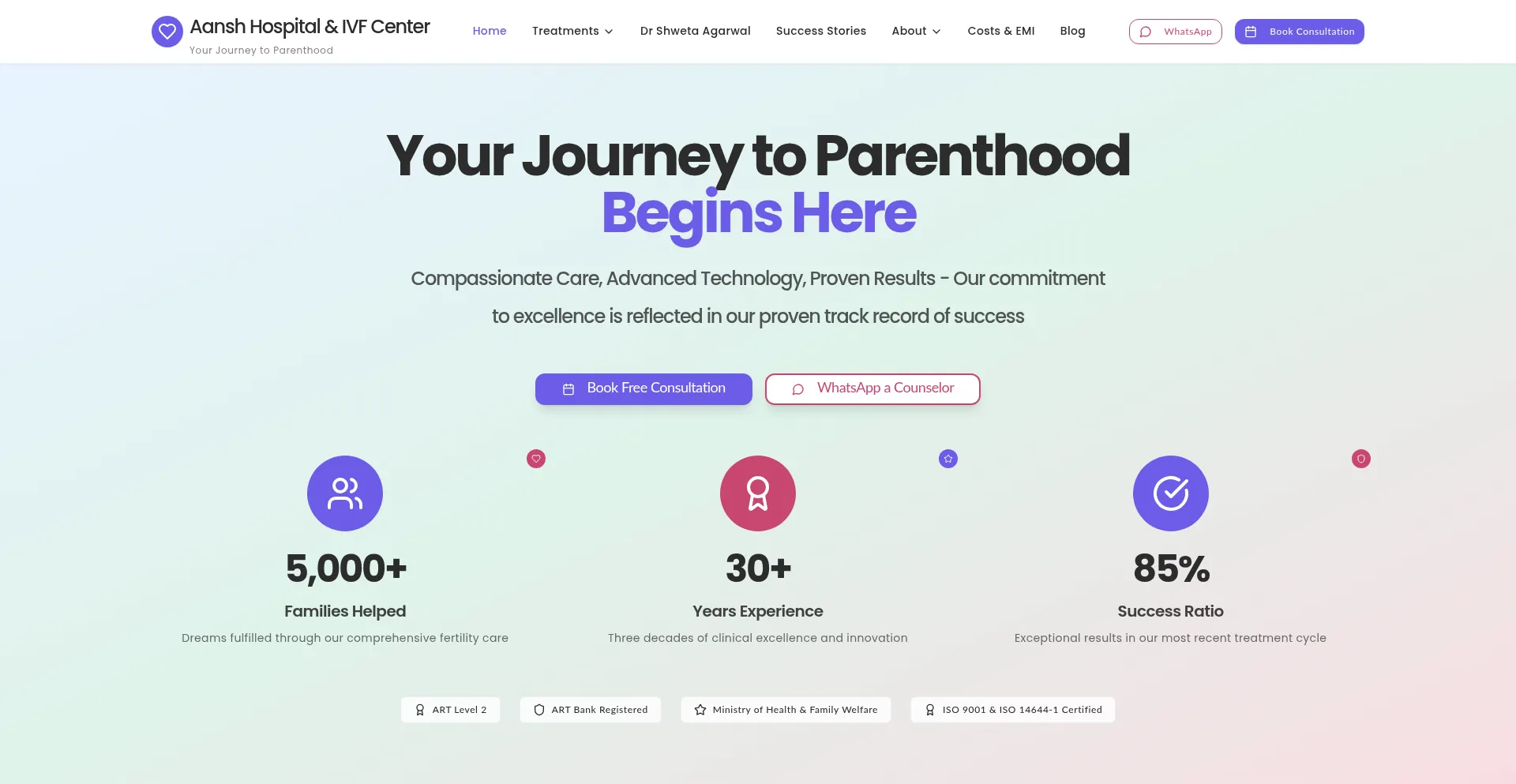Navigate to Dr Shweta Agarwal page
The height and width of the screenshot is (784, 1516).
point(696,32)
